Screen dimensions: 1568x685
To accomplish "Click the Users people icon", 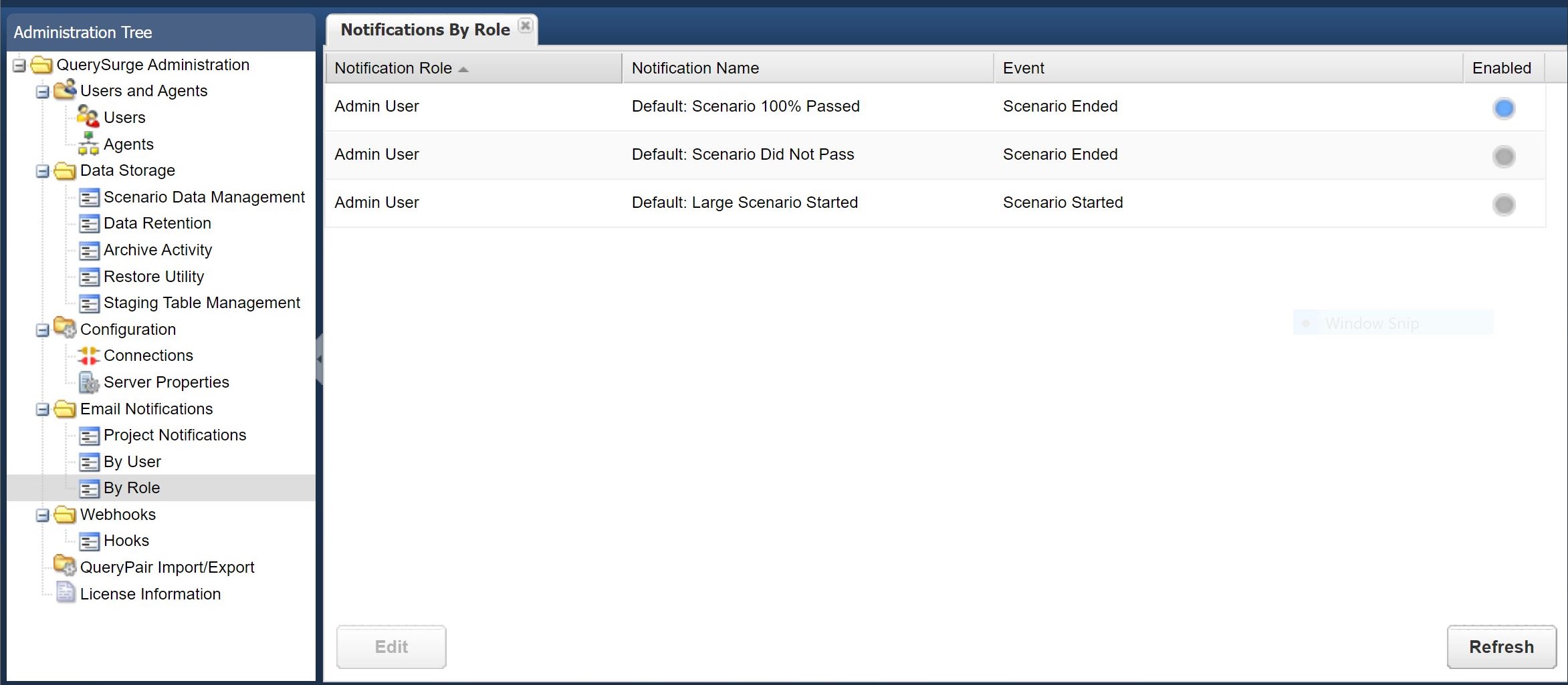I will 88,117.
